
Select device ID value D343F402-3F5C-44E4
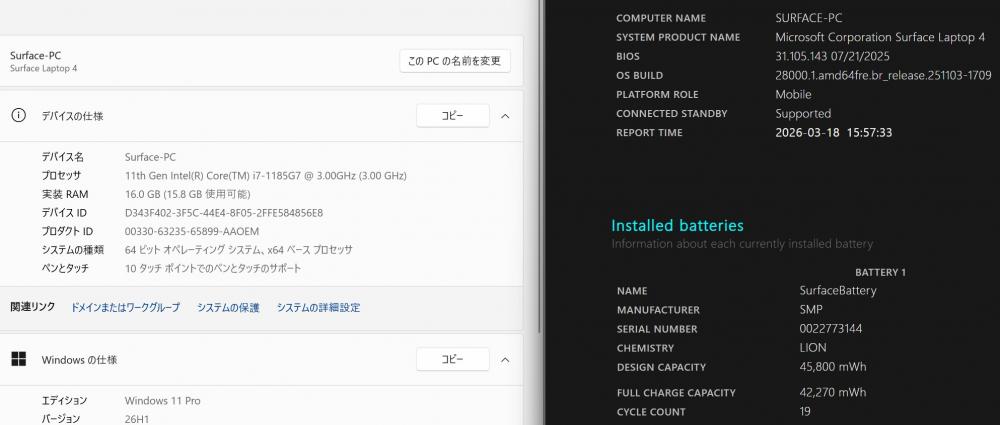224,212
